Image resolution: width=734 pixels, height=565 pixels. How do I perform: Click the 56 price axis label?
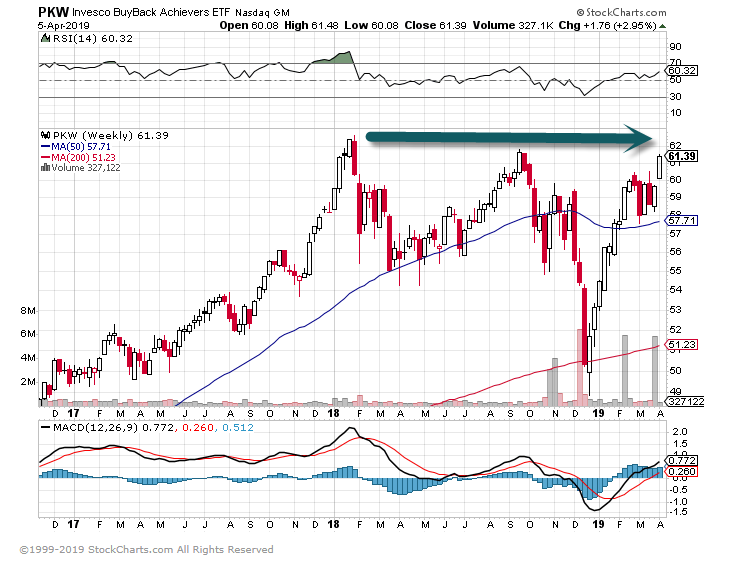click(675, 251)
